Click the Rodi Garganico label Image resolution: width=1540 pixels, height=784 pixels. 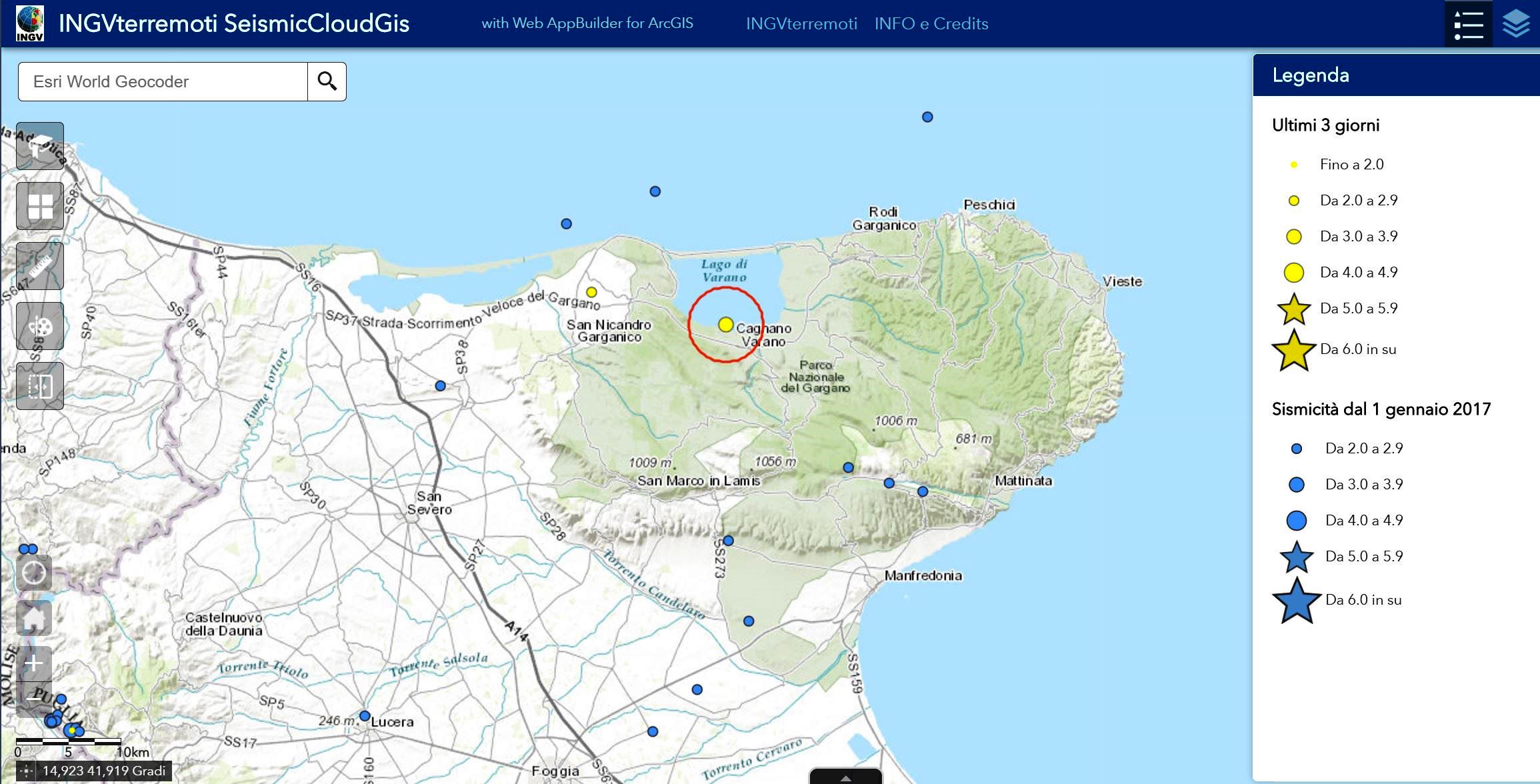point(885,219)
